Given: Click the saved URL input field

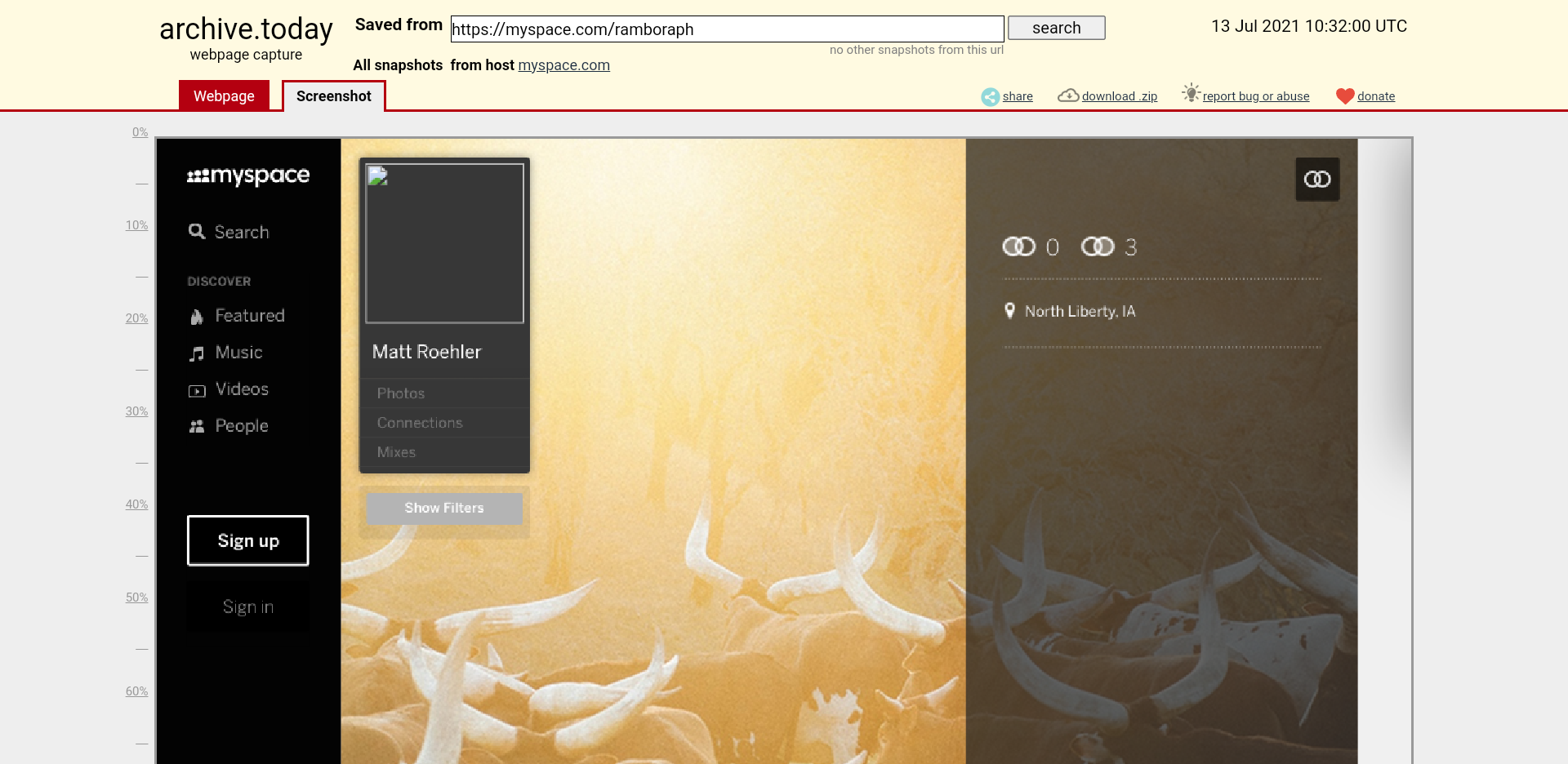Looking at the screenshot, I should [727, 29].
